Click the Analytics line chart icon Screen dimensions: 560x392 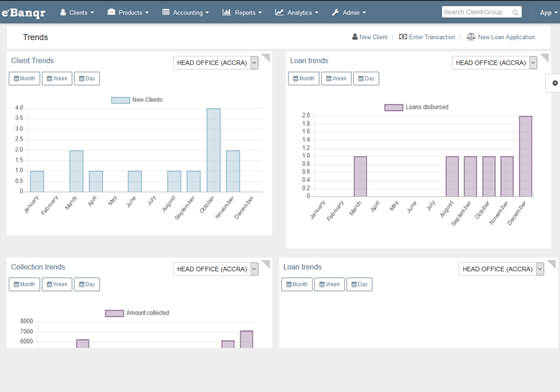coord(279,12)
